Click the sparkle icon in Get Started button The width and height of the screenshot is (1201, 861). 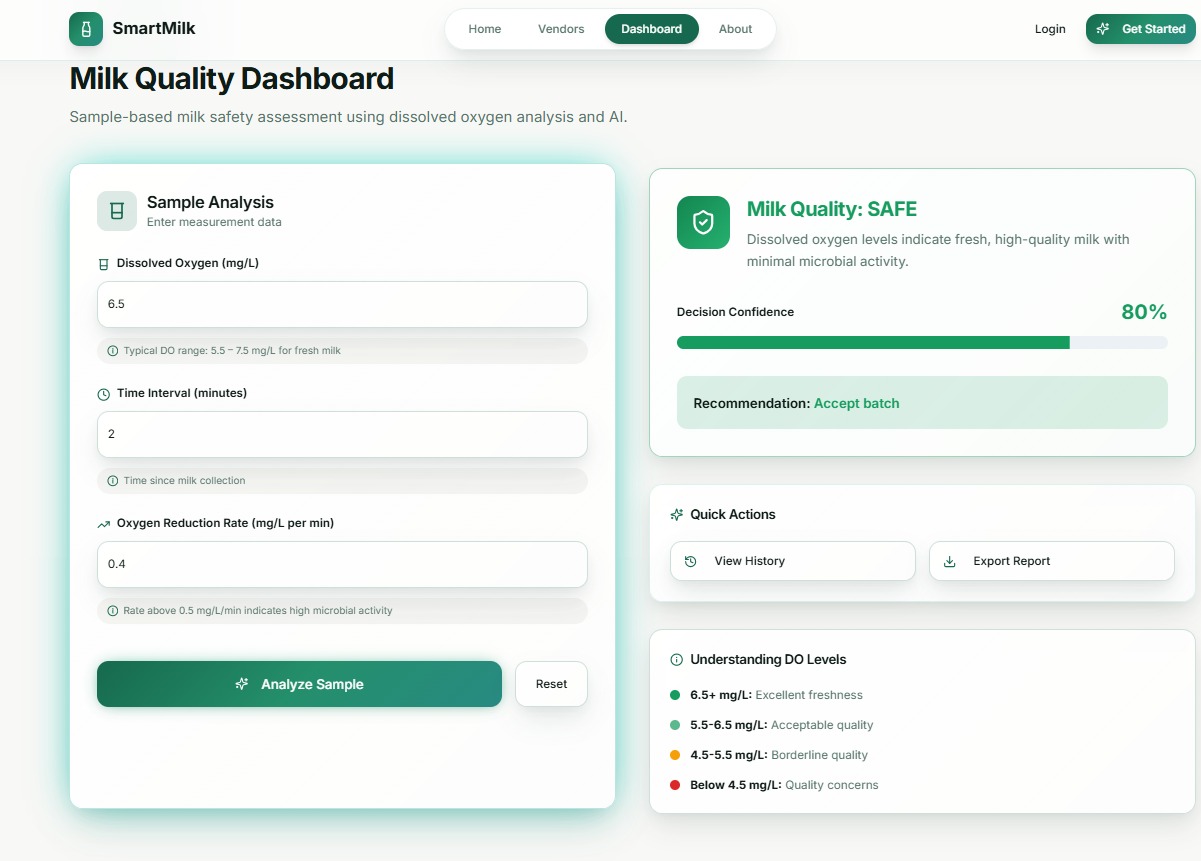pos(1103,29)
